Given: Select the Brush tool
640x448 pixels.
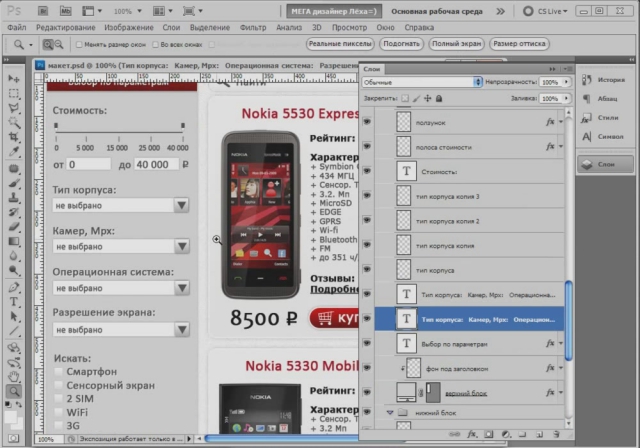Looking at the screenshot, I should point(14,183).
